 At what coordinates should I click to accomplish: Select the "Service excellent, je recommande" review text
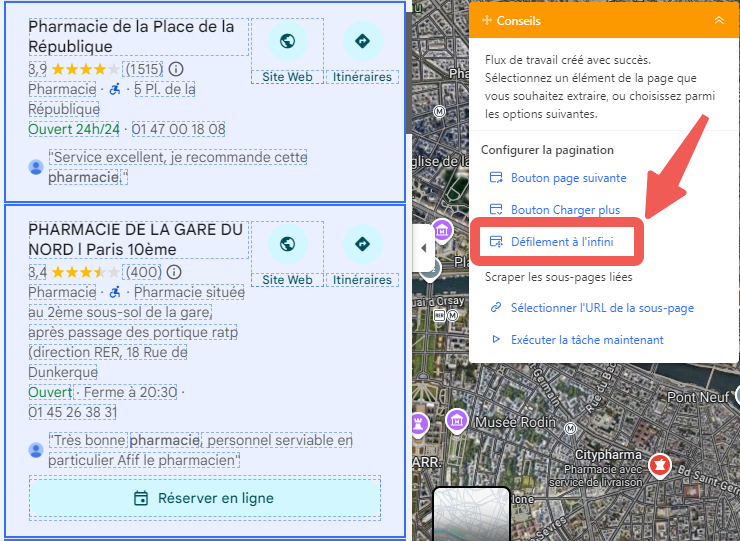point(178,167)
